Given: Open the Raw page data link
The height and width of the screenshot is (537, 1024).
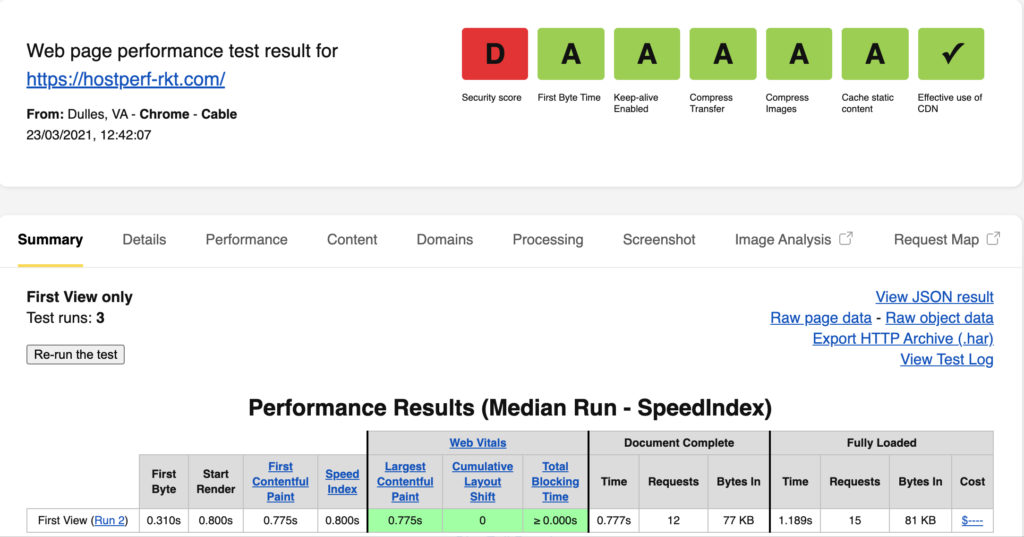Looking at the screenshot, I should click(820, 317).
